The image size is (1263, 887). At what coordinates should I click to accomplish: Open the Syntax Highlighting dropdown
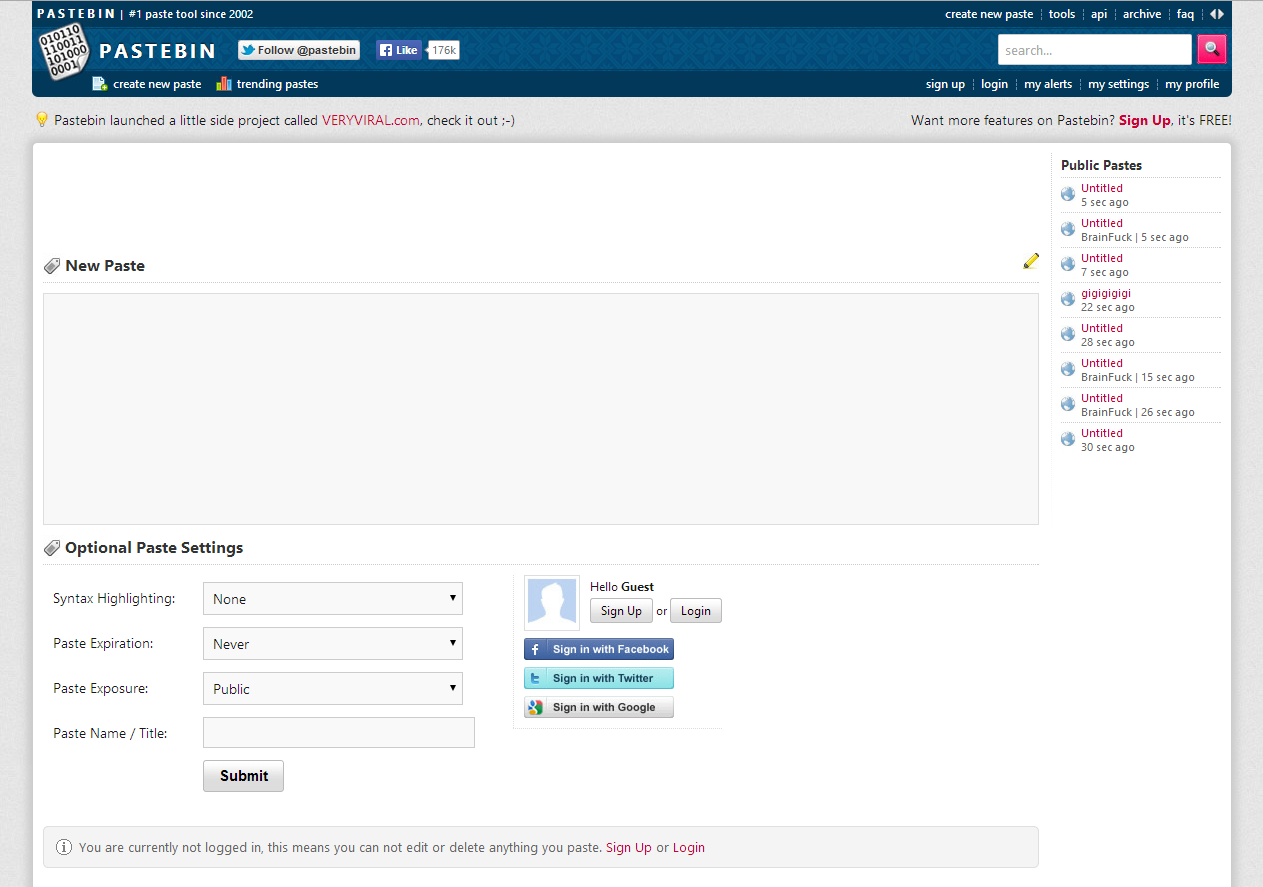click(332, 599)
